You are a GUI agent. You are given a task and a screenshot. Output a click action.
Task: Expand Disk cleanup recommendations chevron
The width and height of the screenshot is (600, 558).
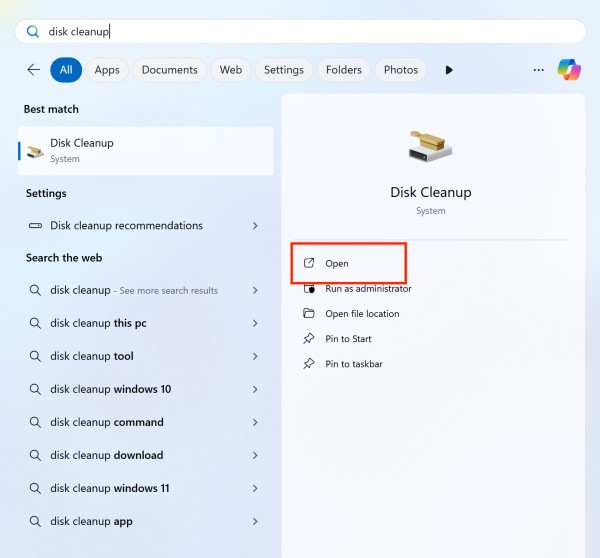tap(255, 225)
